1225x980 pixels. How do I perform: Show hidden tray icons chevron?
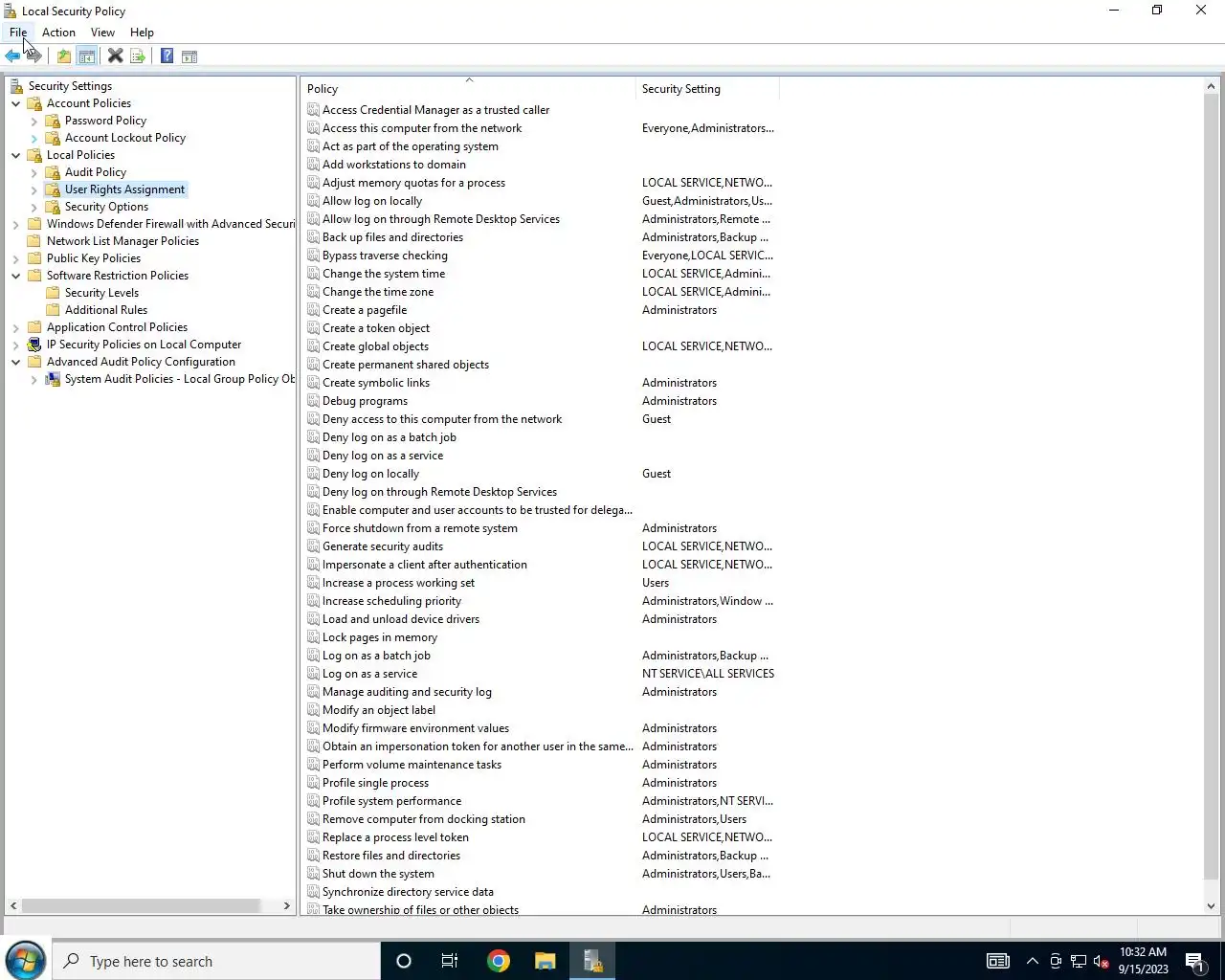[x=1032, y=961]
